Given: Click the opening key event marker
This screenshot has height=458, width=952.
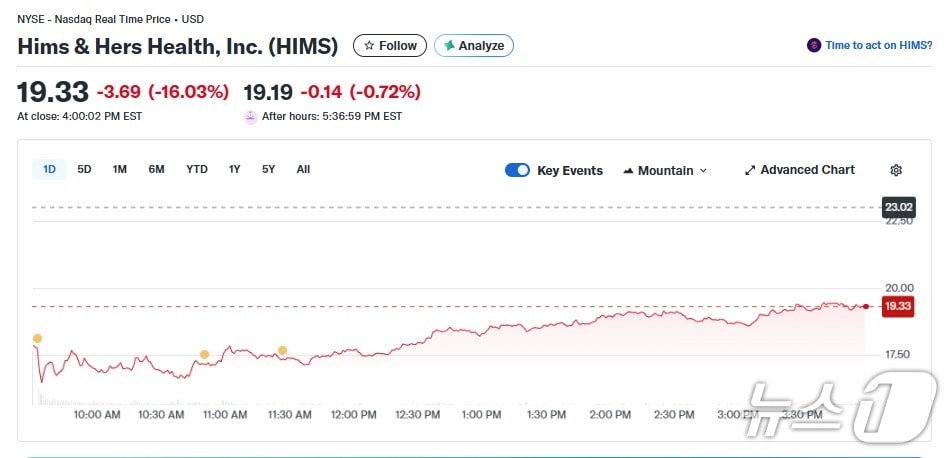Looking at the screenshot, I should (37, 339).
